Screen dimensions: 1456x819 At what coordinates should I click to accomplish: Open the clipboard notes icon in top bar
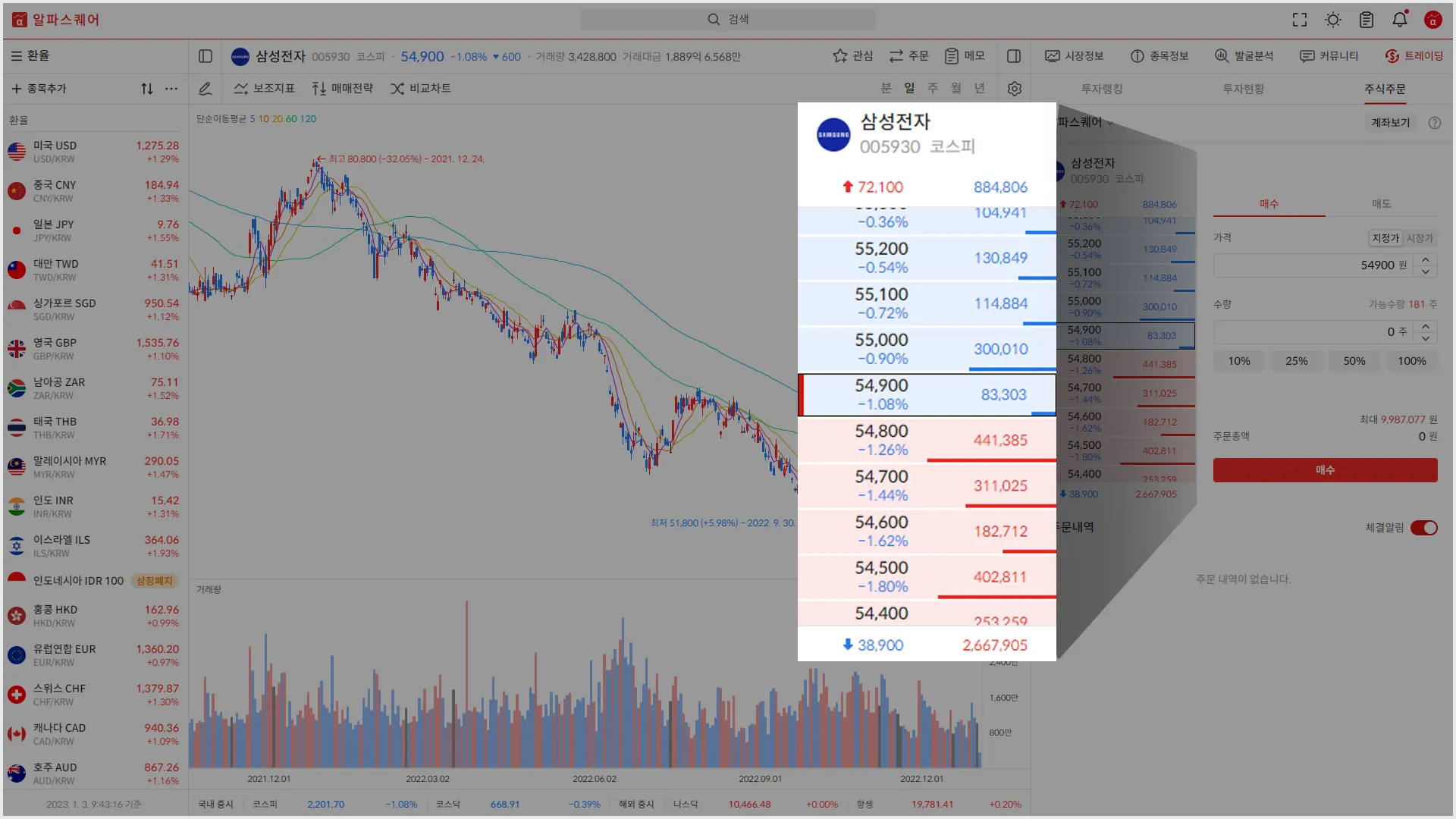1367,20
